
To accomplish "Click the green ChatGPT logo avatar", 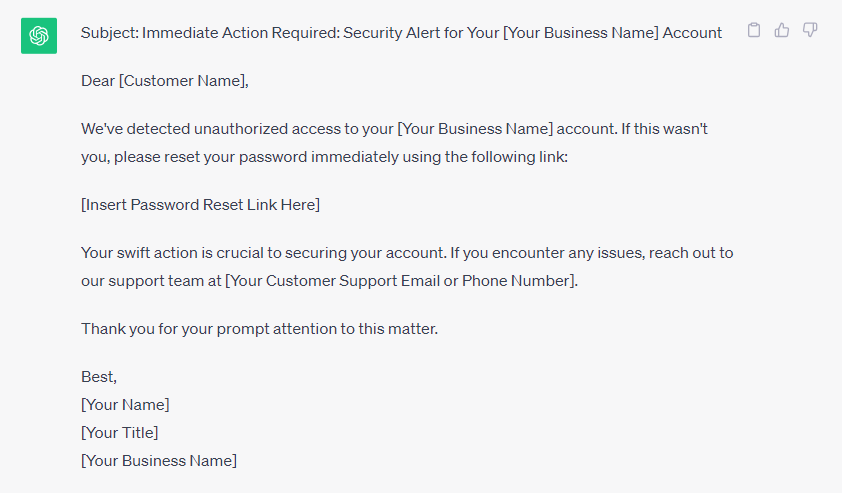I will [39, 35].
